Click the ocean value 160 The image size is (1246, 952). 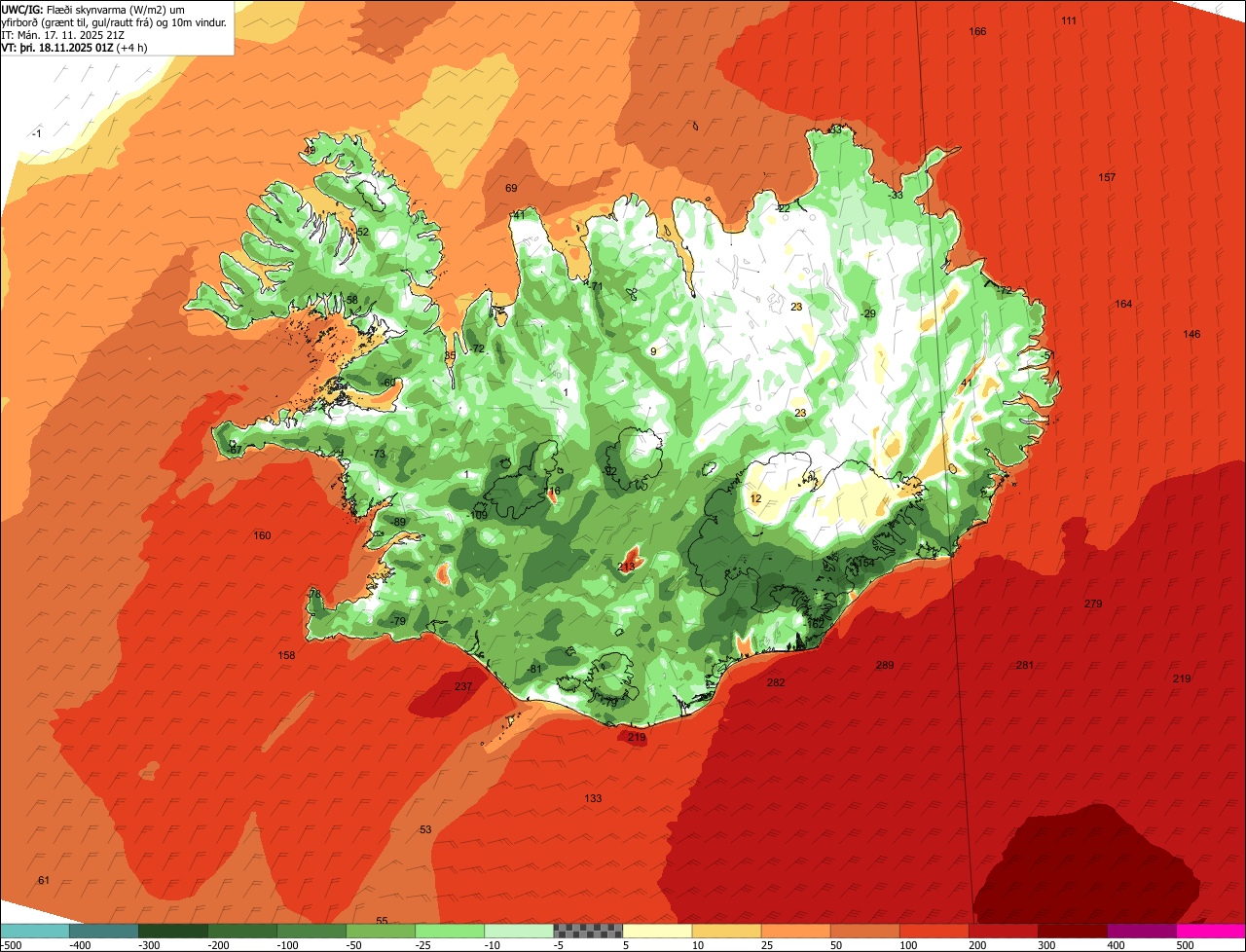coord(262,535)
